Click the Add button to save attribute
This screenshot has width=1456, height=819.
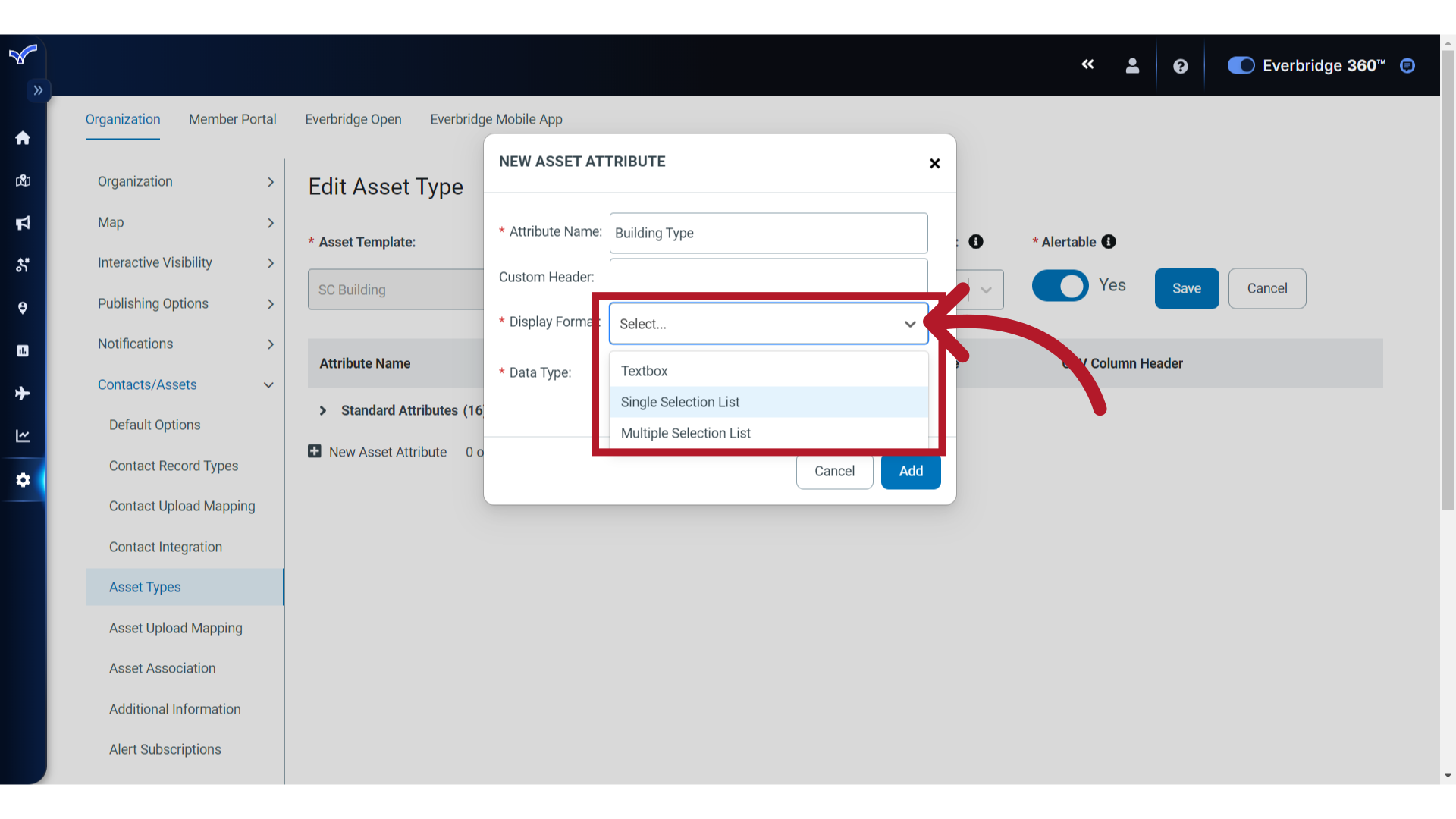click(x=911, y=471)
